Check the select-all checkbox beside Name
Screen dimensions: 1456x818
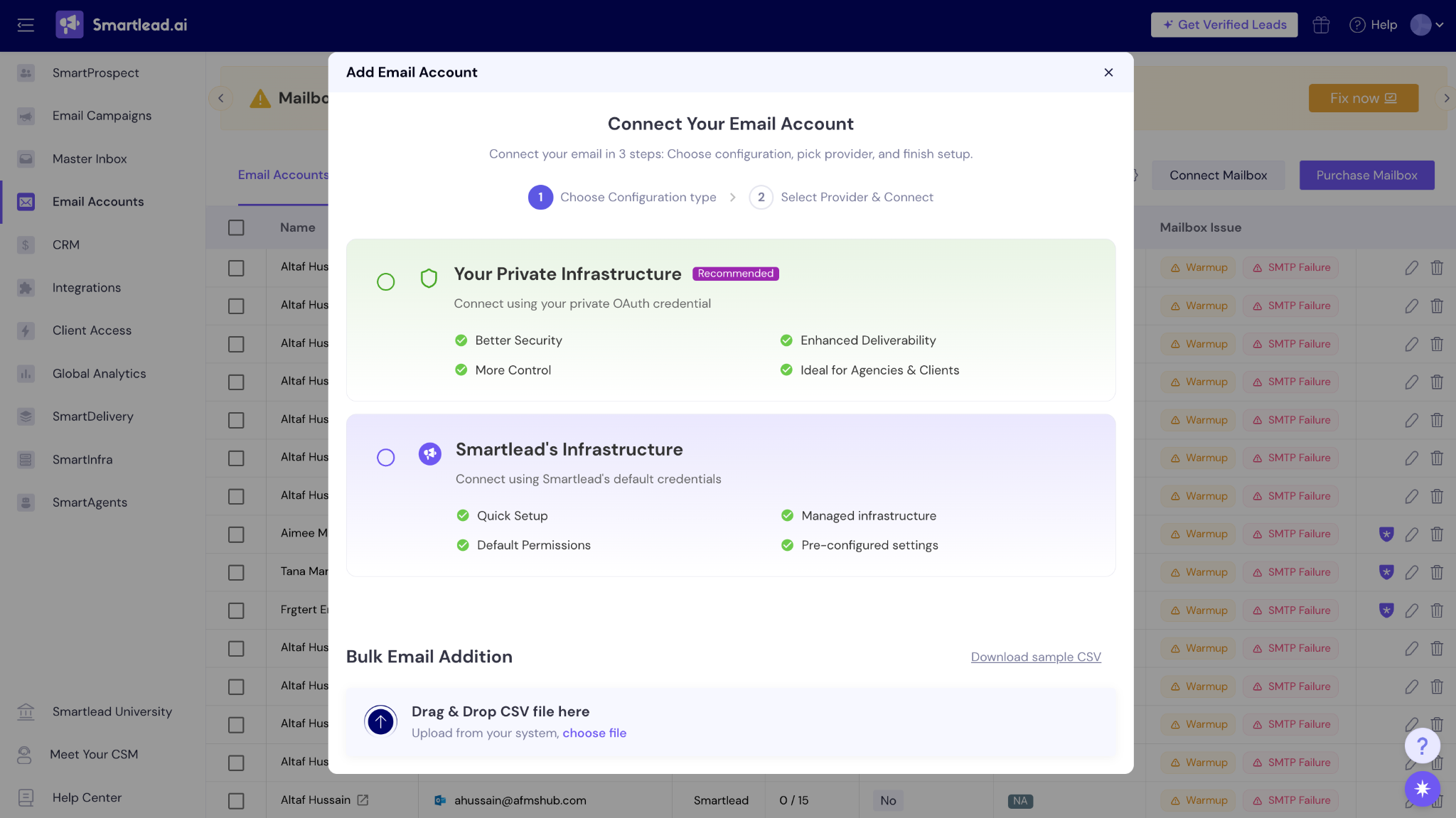pyautogui.click(x=236, y=227)
